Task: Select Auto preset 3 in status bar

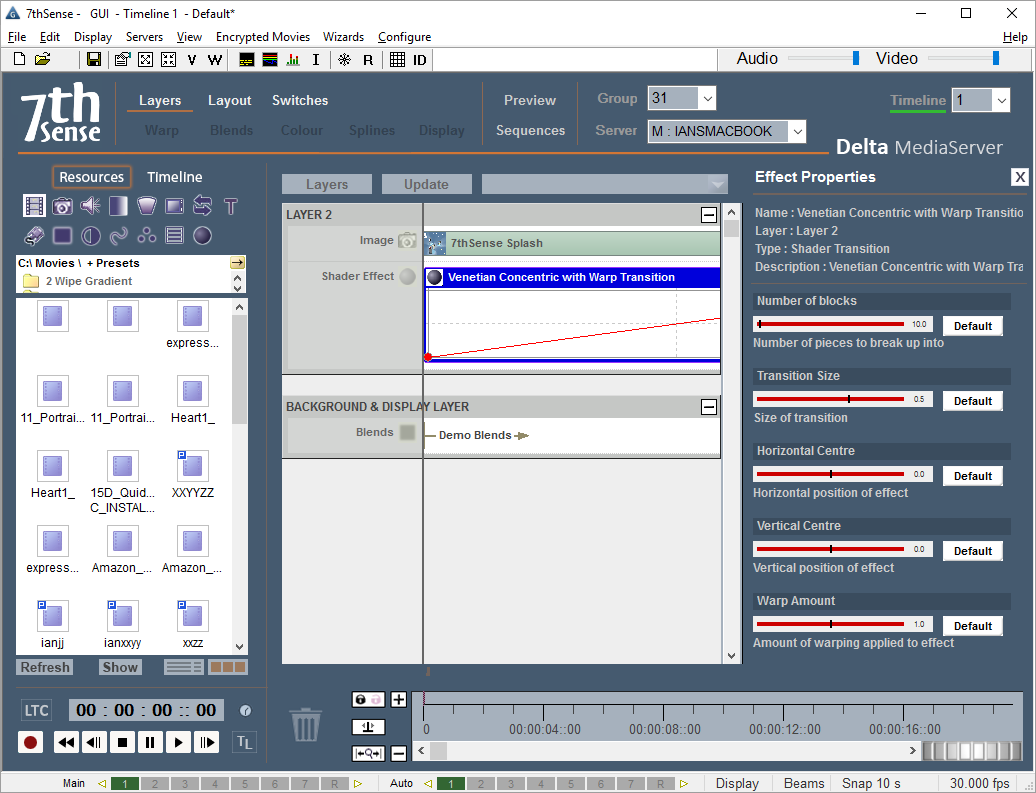Action: click(511, 784)
